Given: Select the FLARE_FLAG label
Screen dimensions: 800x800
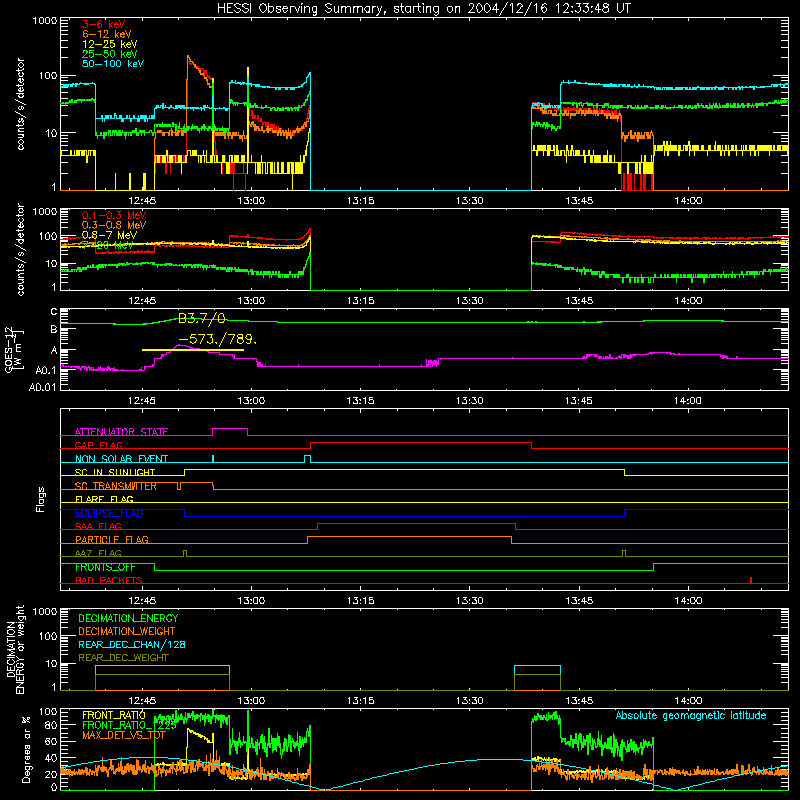Looking at the screenshot, I should [104, 499].
